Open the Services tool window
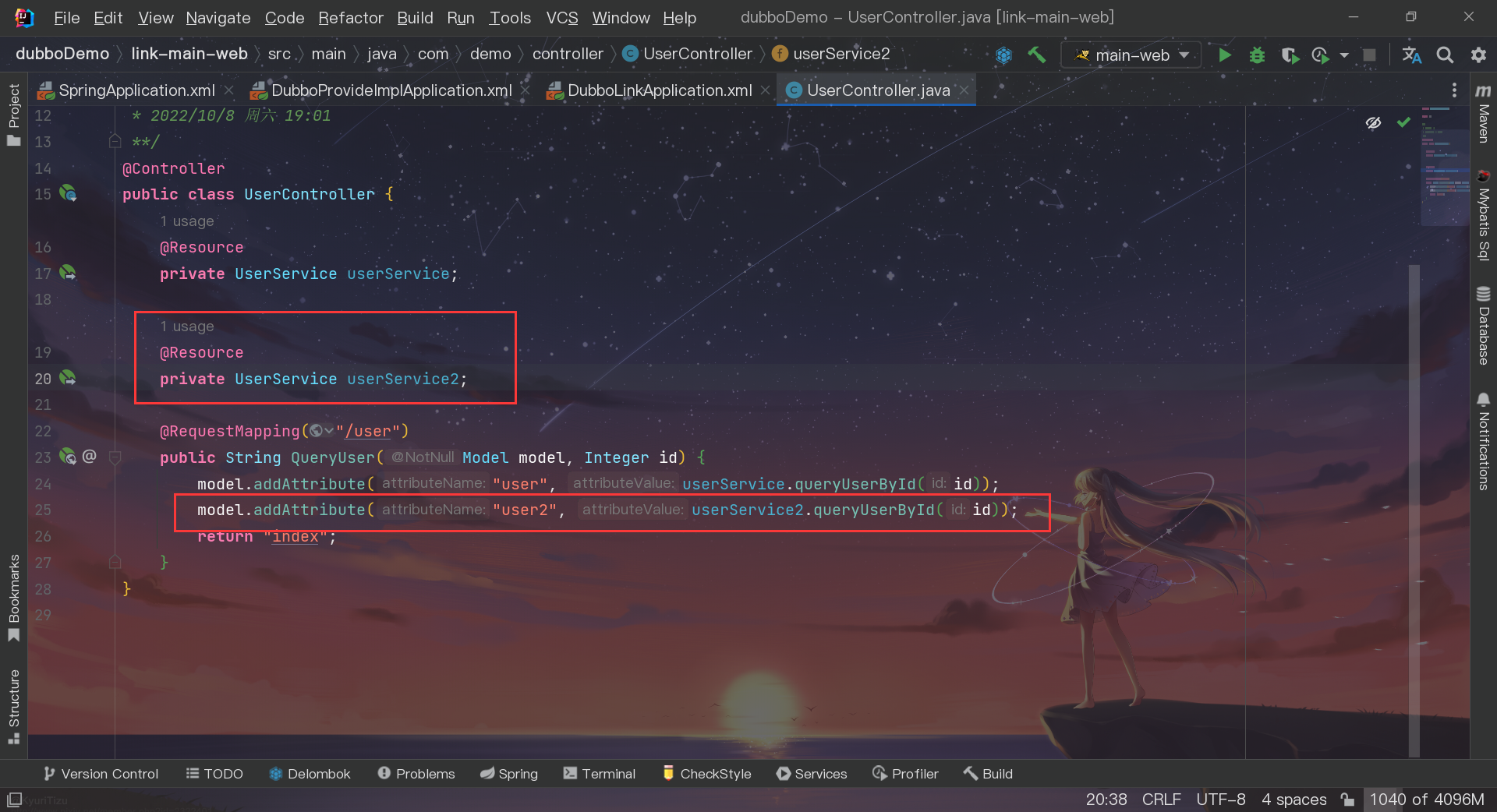 coord(812,774)
